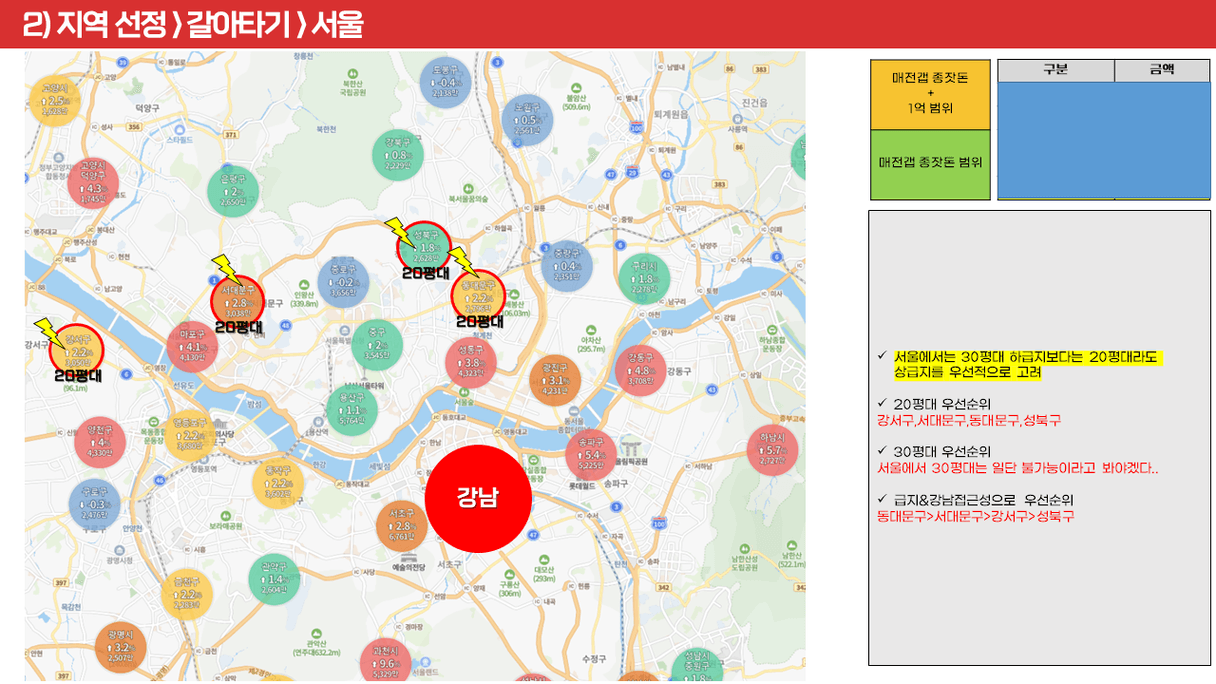Click the 중구 2% bubble
The image size is (1216, 684).
coord(377,344)
